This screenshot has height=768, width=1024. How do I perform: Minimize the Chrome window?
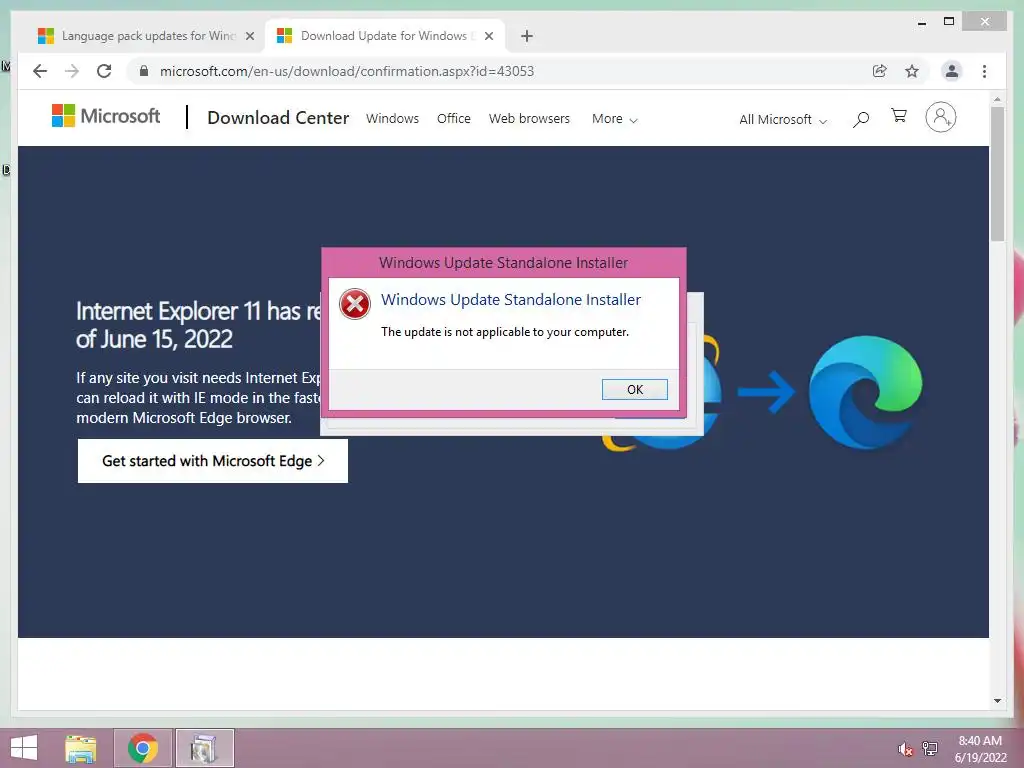click(921, 22)
